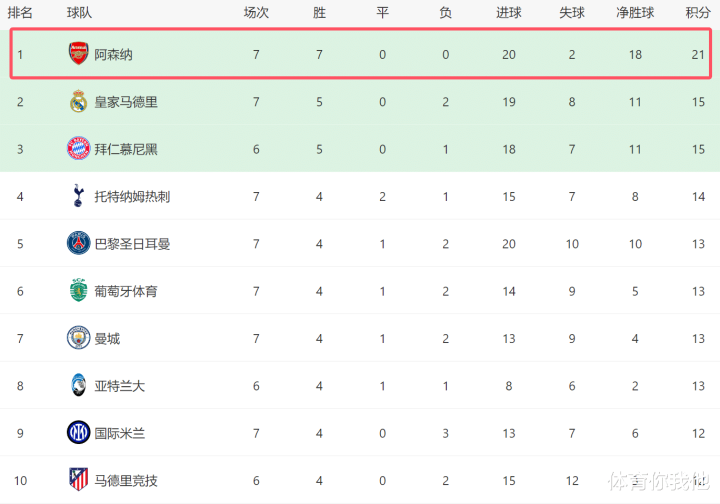Click the Arsenal club crest icon
Screen dimensions: 720x504
[78, 54]
